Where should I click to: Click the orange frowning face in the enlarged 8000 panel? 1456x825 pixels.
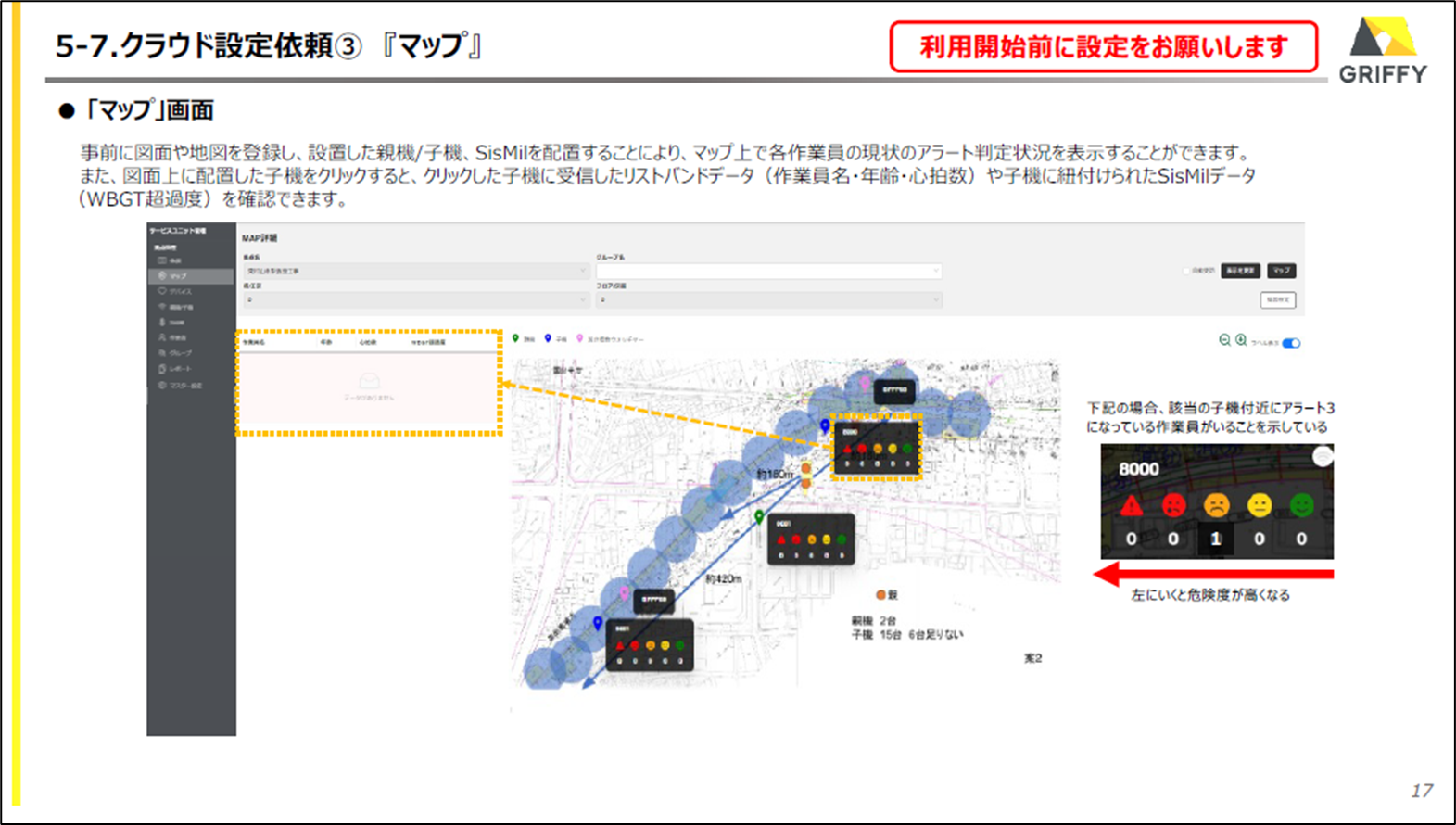coord(1216,505)
